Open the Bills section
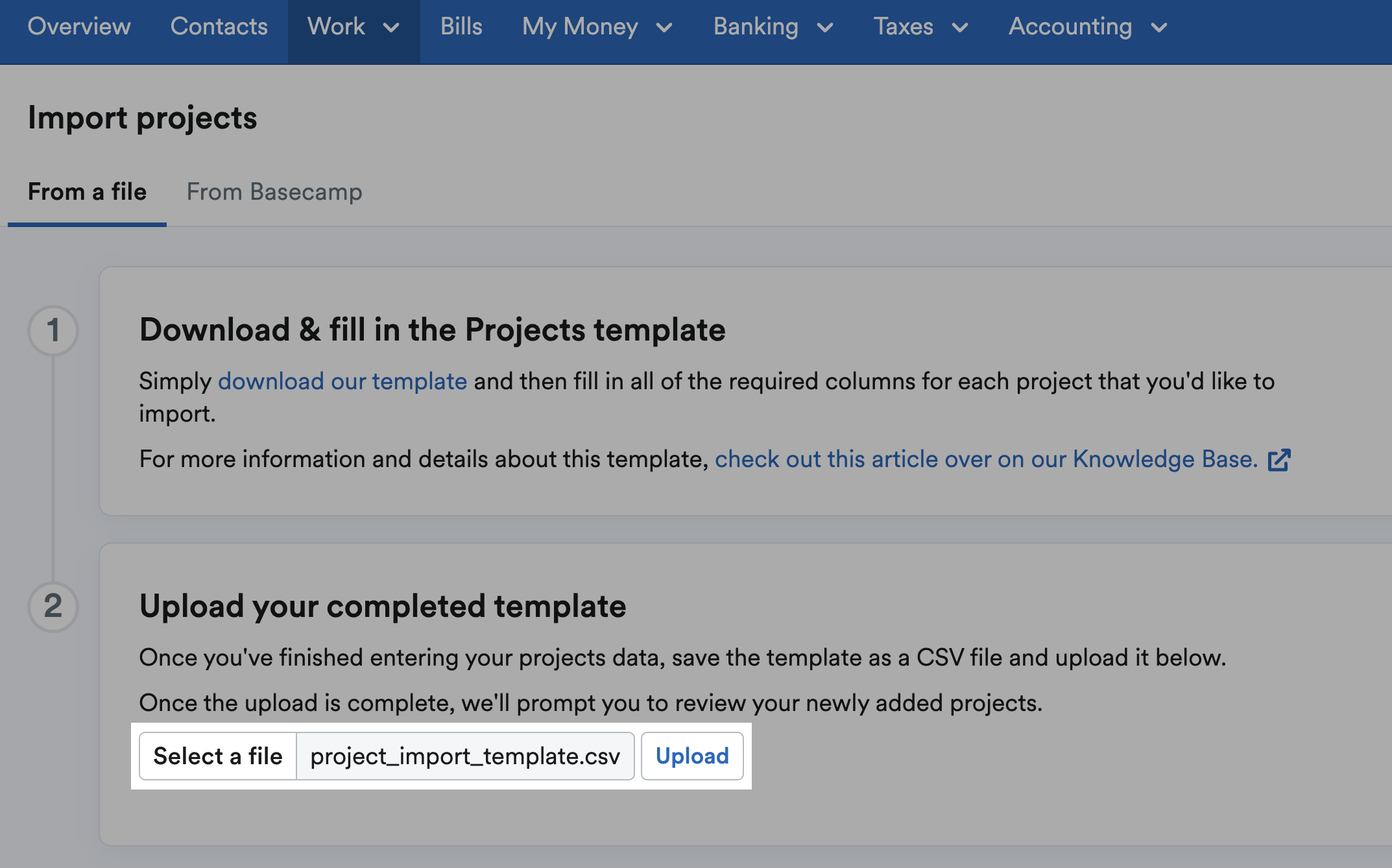The height and width of the screenshot is (868, 1392). 461,27
